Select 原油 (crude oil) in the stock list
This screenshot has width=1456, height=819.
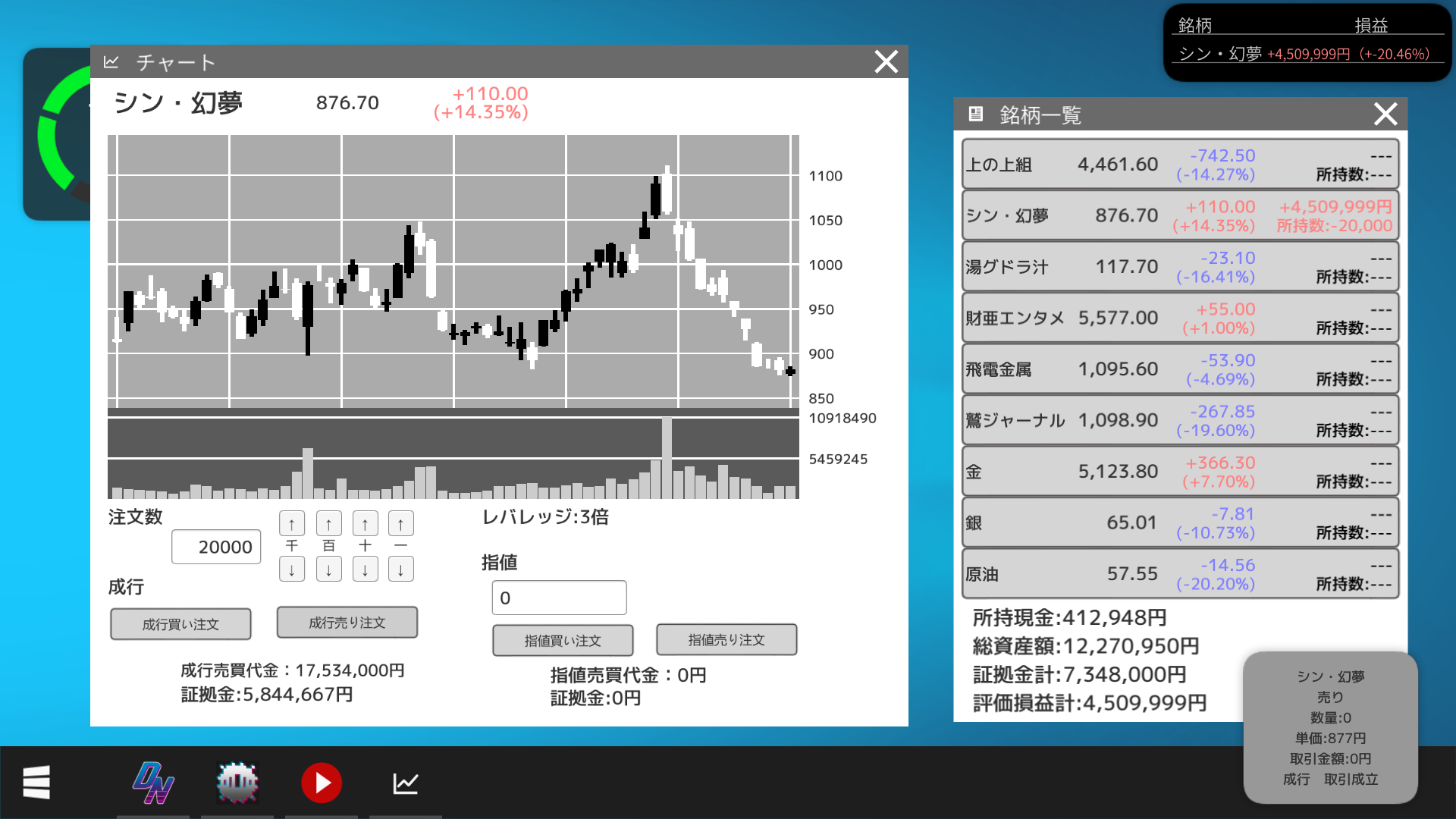coord(1180,573)
